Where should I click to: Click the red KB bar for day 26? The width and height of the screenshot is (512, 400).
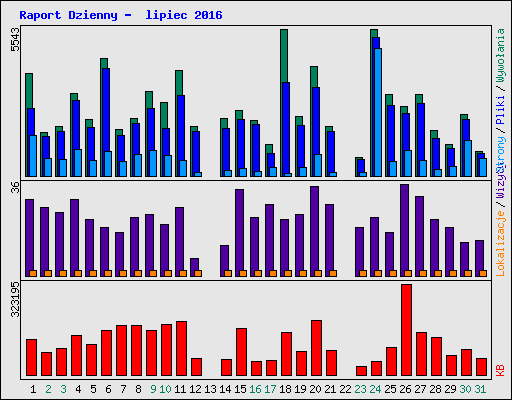point(406,330)
